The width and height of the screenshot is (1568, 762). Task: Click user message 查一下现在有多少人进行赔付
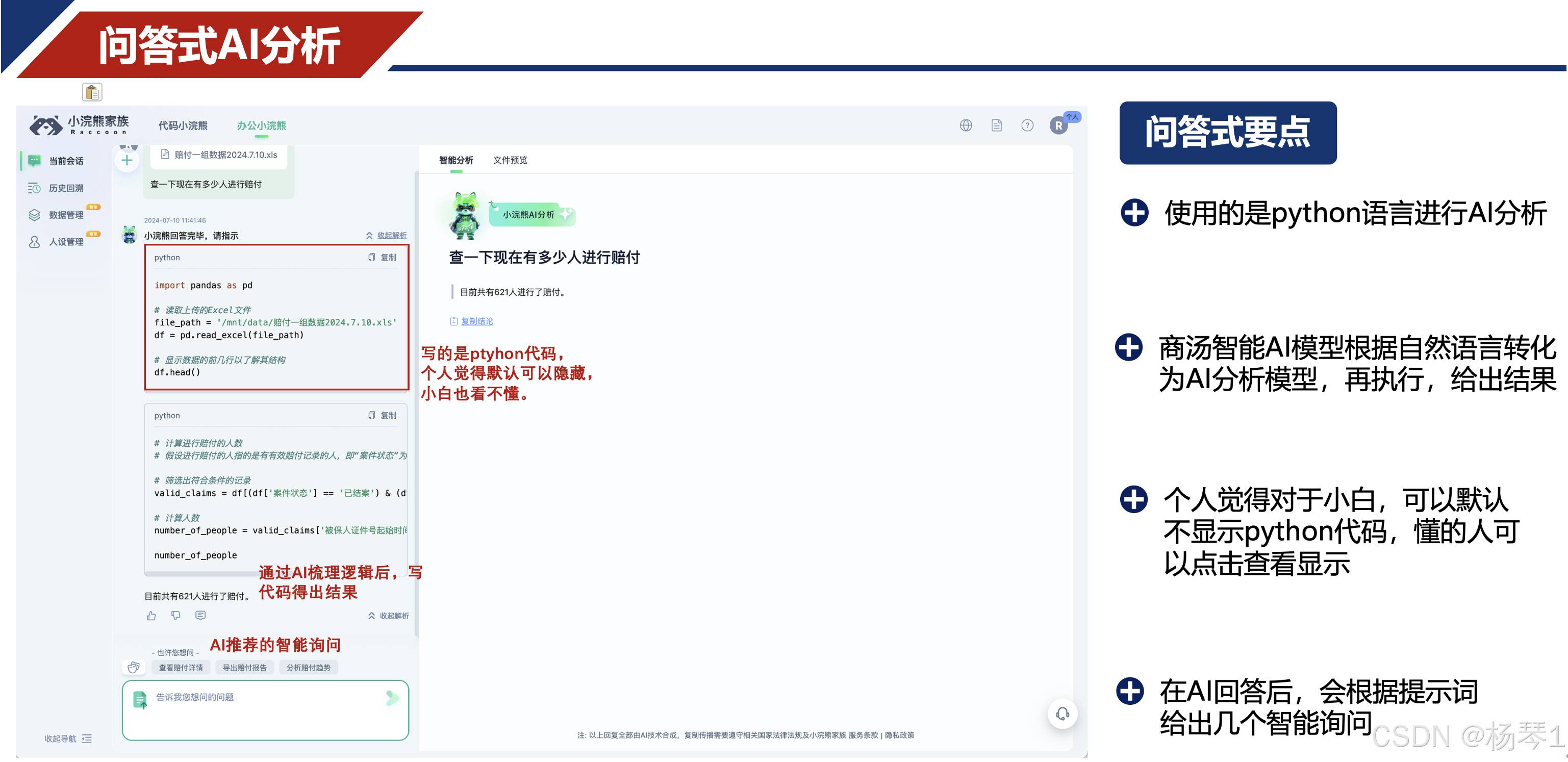pyautogui.click(x=207, y=185)
